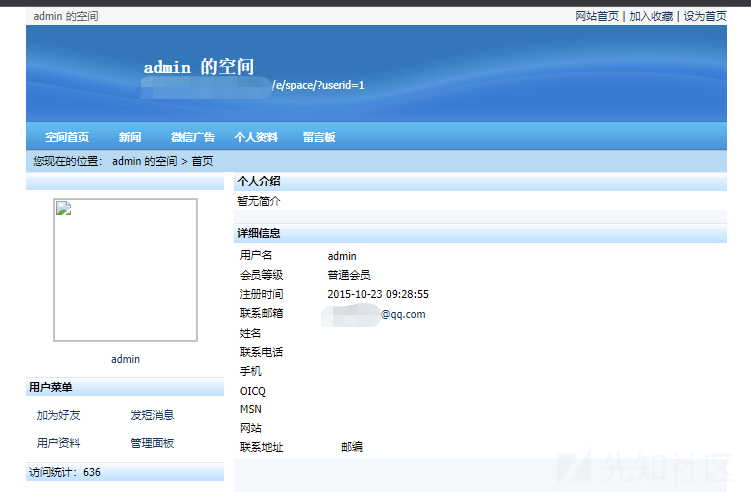
Task: Add user via 加为好友 link
Action: click(x=58, y=415)
